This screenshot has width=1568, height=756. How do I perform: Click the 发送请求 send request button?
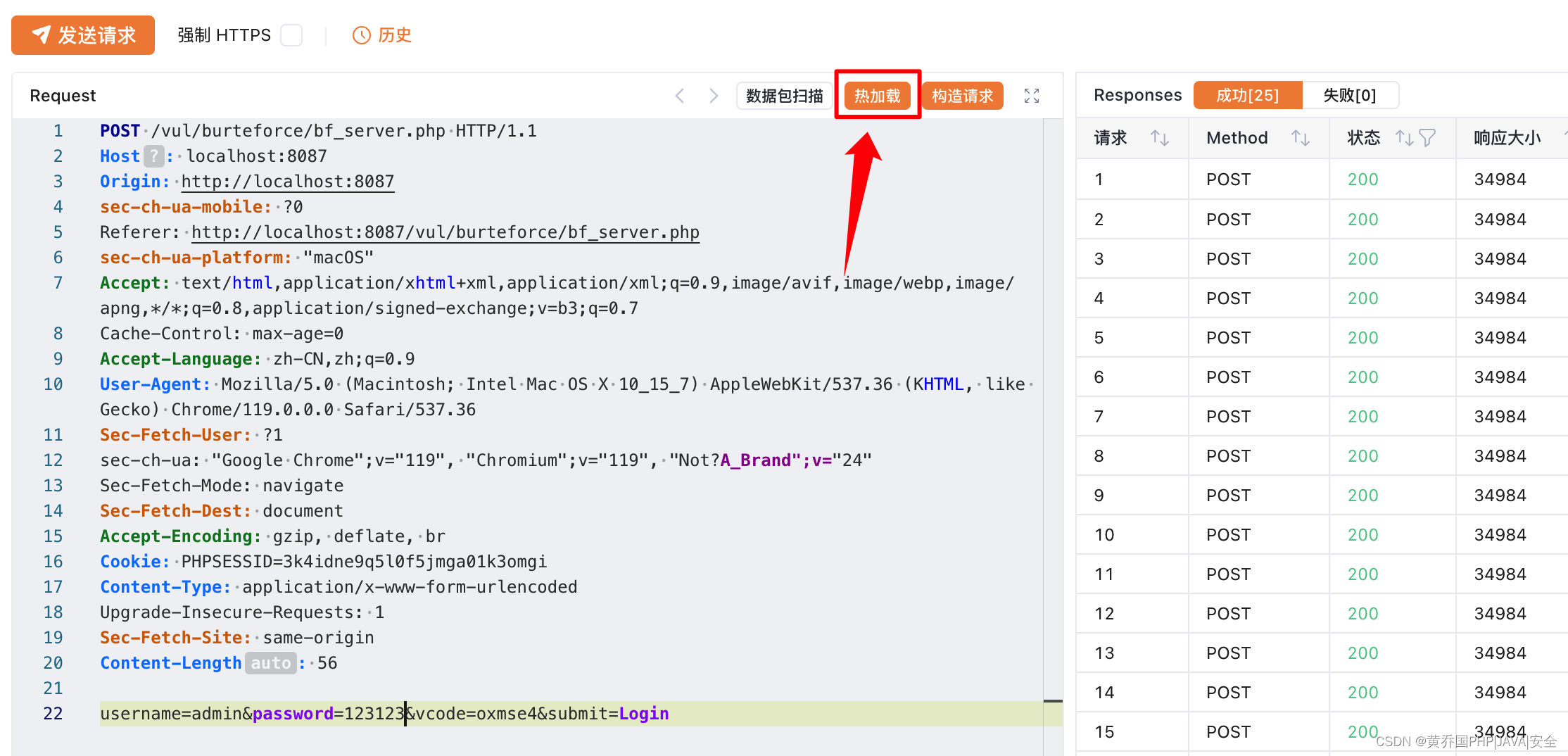[x=83, y=35]
